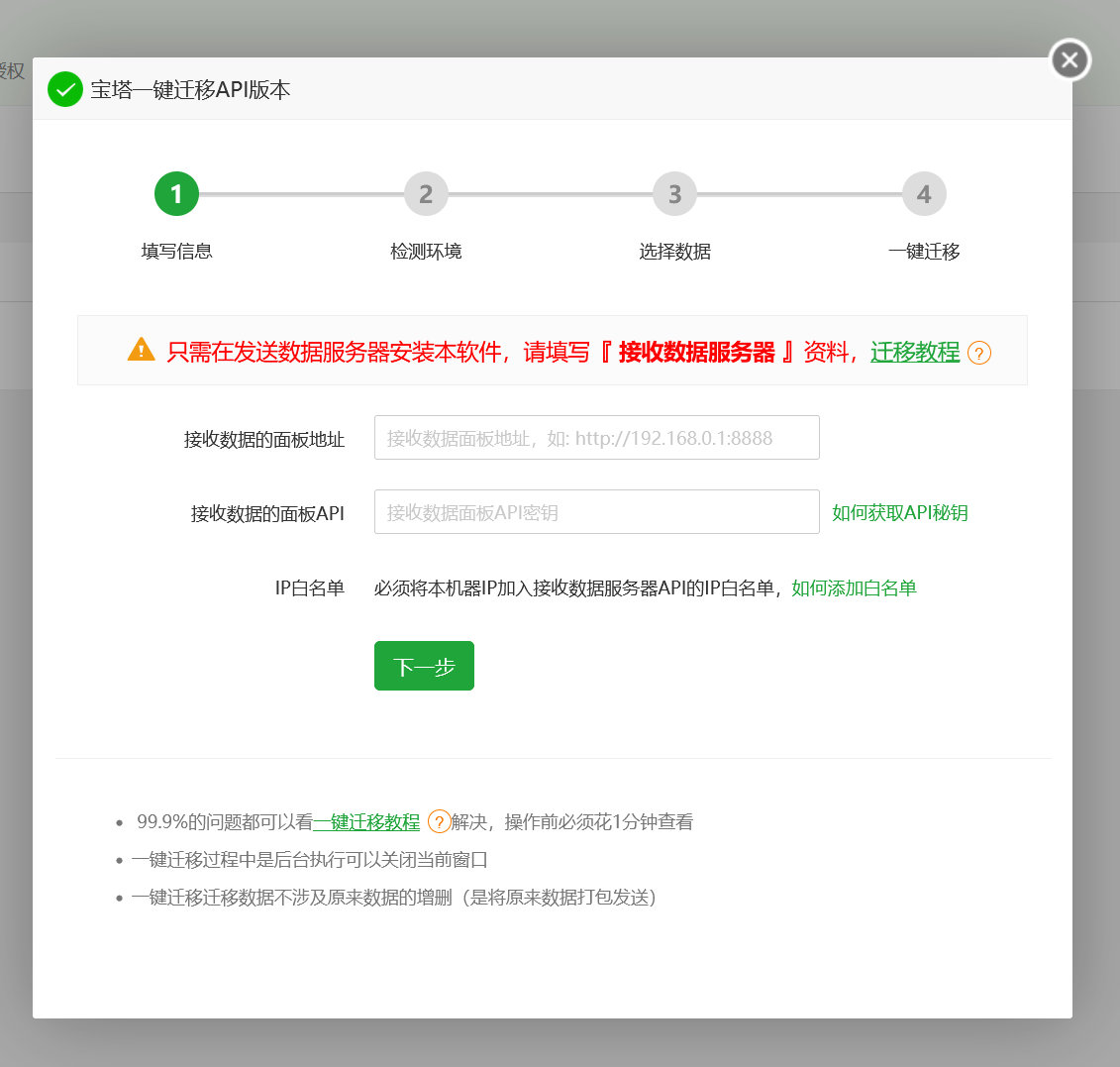Click the green checkmark icon beside the title
Viewport: 1120px width, 1067px height.
[65, 89]
